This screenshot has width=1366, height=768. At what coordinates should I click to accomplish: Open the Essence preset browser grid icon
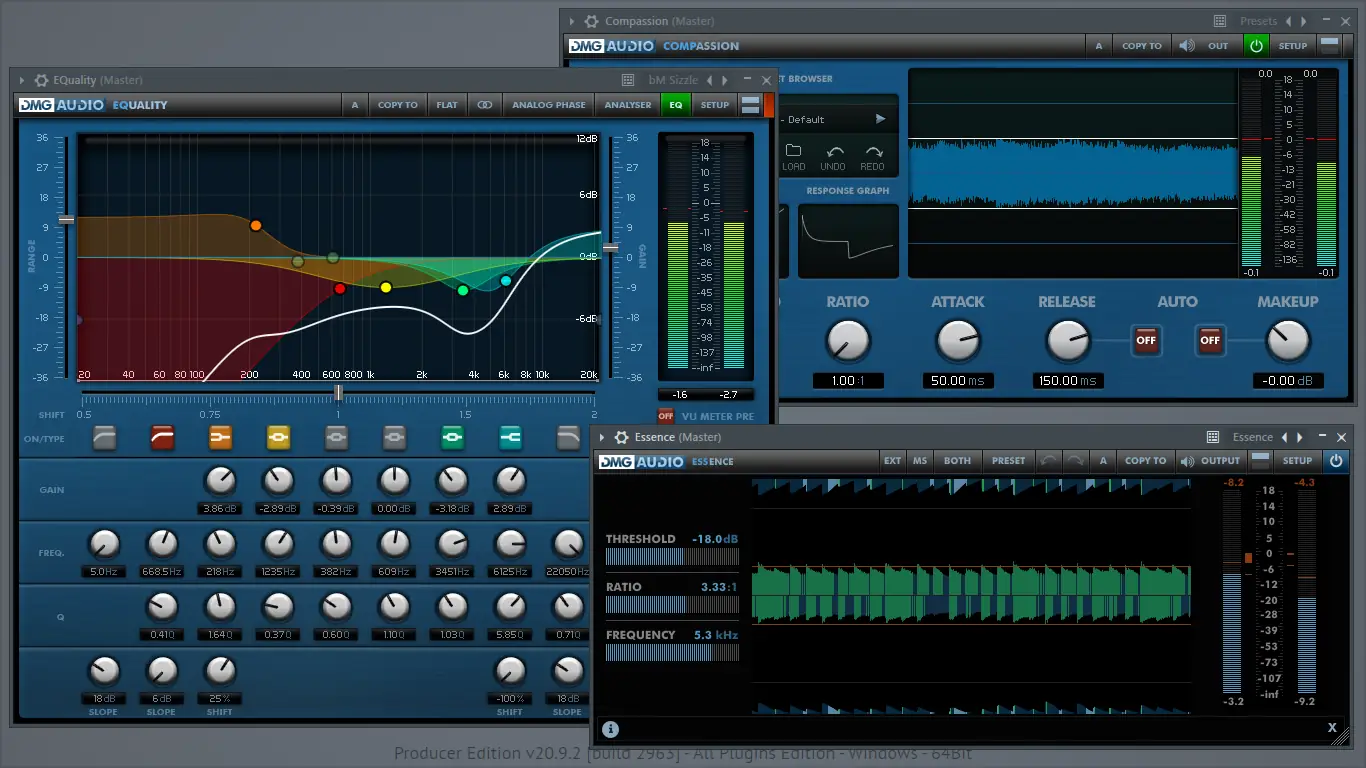pos(1213,437)
